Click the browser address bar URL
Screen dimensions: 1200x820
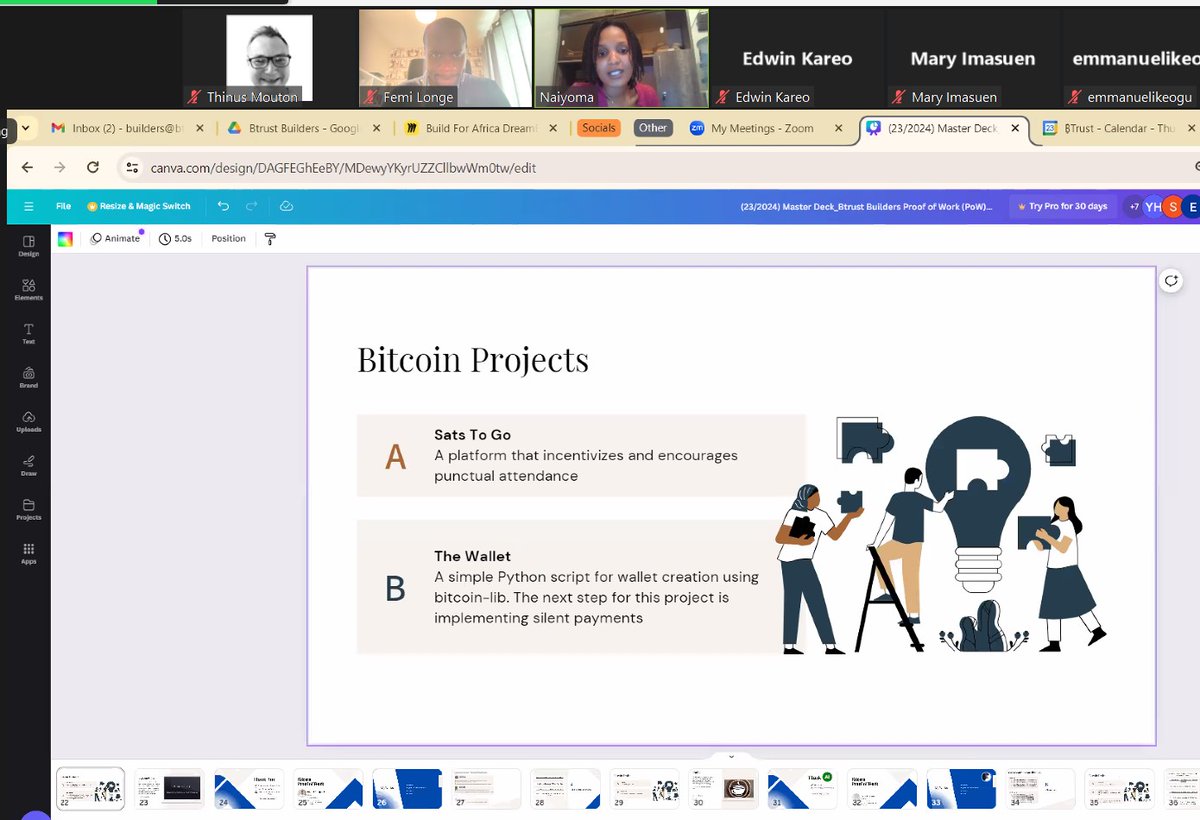pos(344,168)
